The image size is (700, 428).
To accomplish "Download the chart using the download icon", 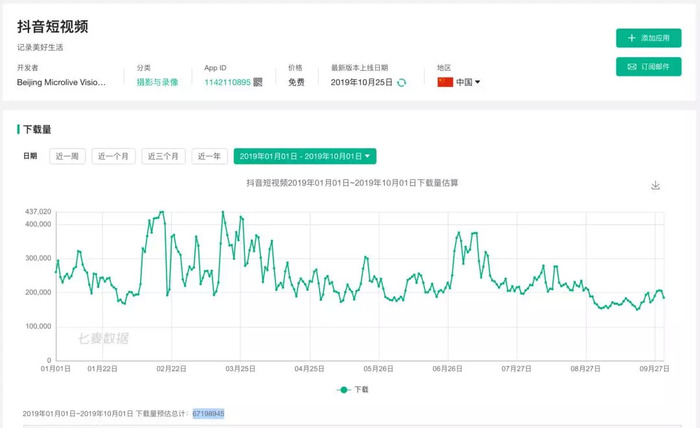I will pos(655,185).
